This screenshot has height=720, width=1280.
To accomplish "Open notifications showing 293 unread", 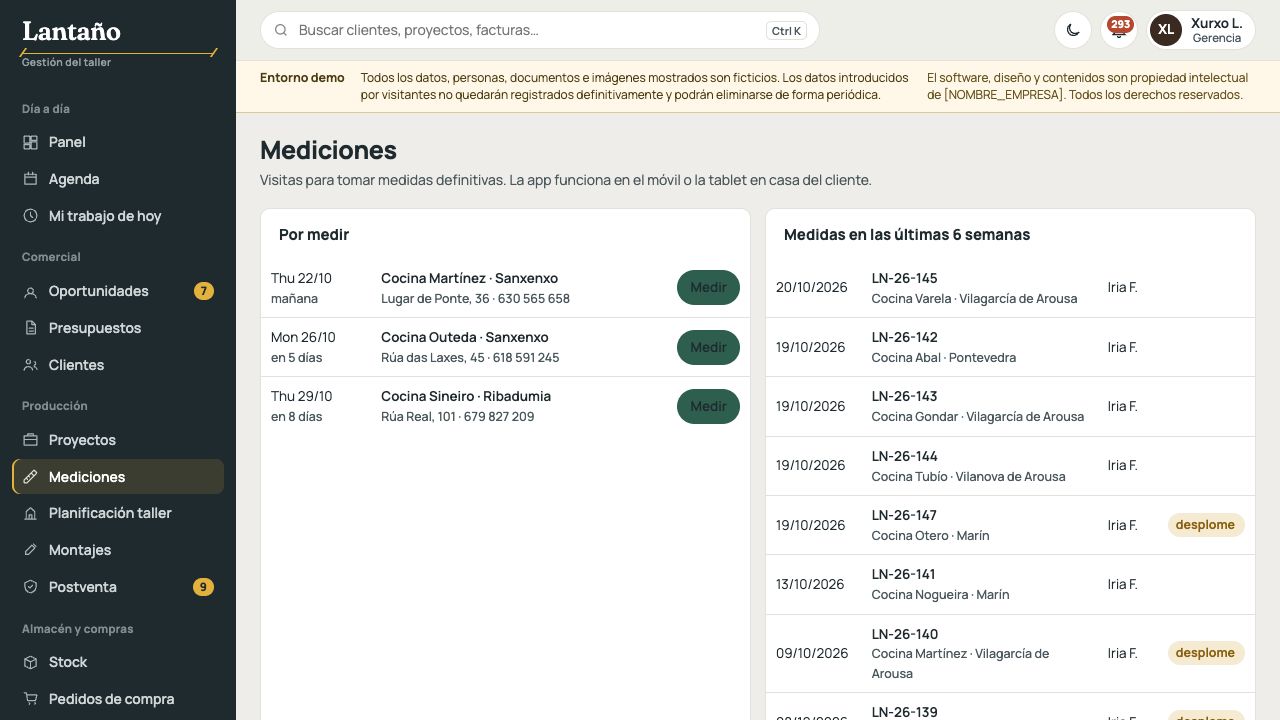I will point(1119,30).
